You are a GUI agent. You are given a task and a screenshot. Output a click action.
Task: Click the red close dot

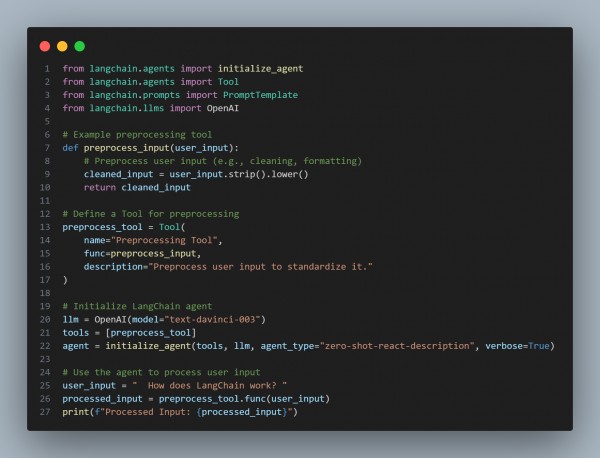pyautogui.click(x=45, y=46)
